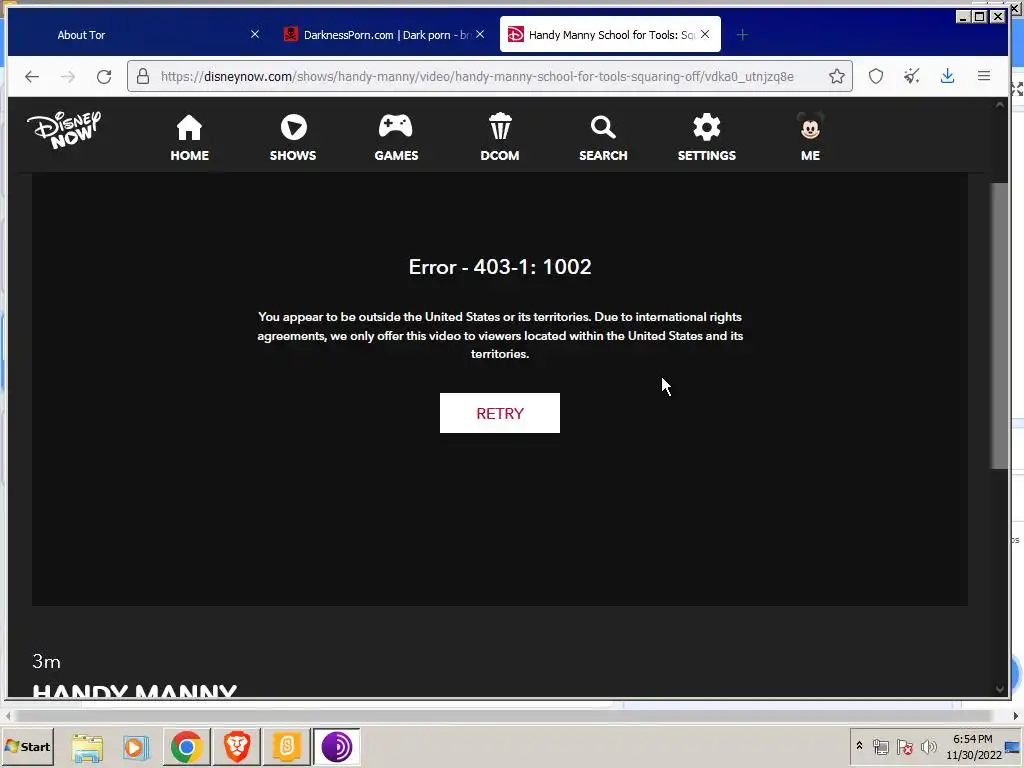
Task: Open the DisneyNOW logo homepage
Action: pos(64,130)
